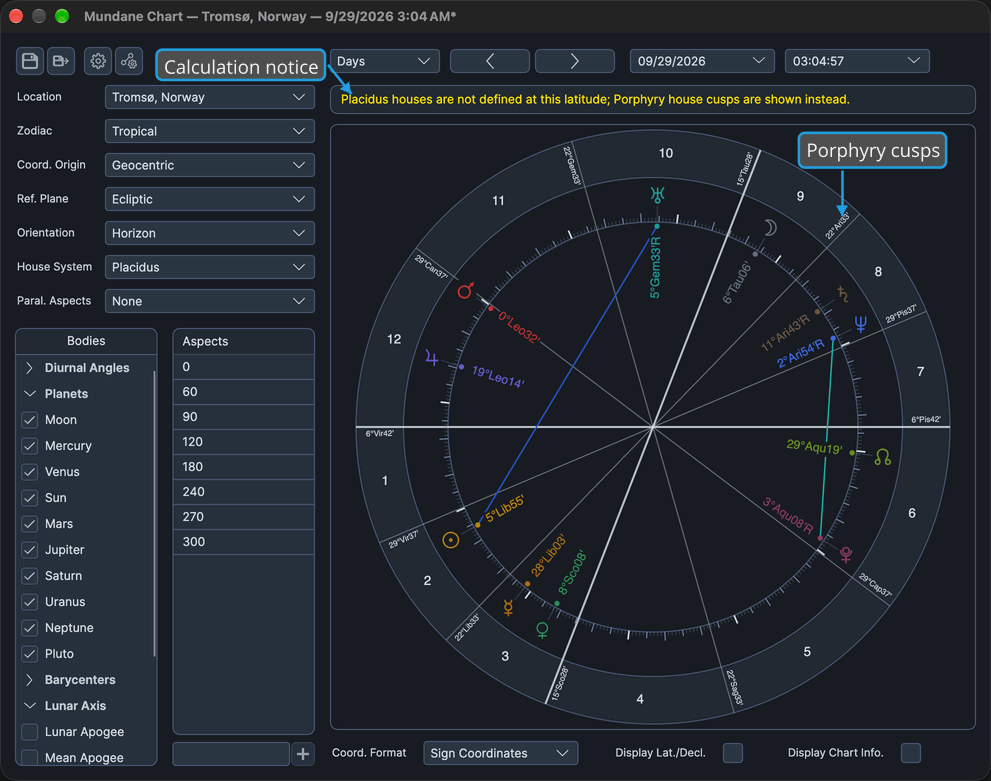Viewport: 991px width, 781px height.
Task: Open the Location dropdown showing Tromsø, Norway
Action: [210, 97]
